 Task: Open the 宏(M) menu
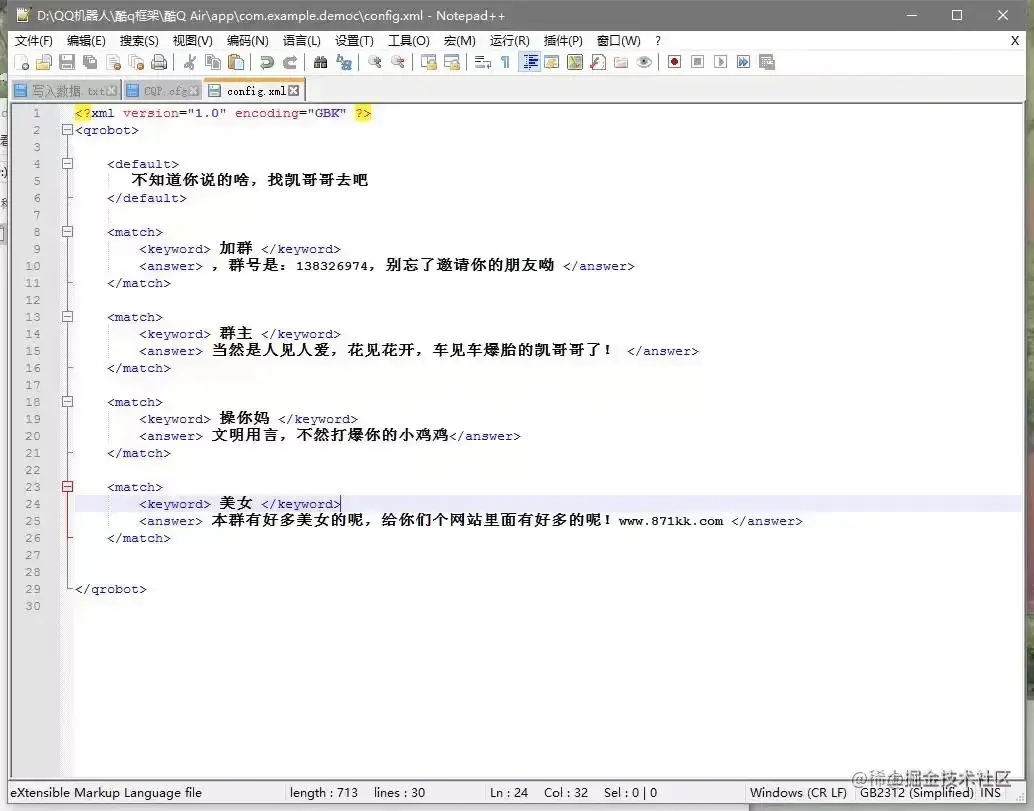[460, 41]
